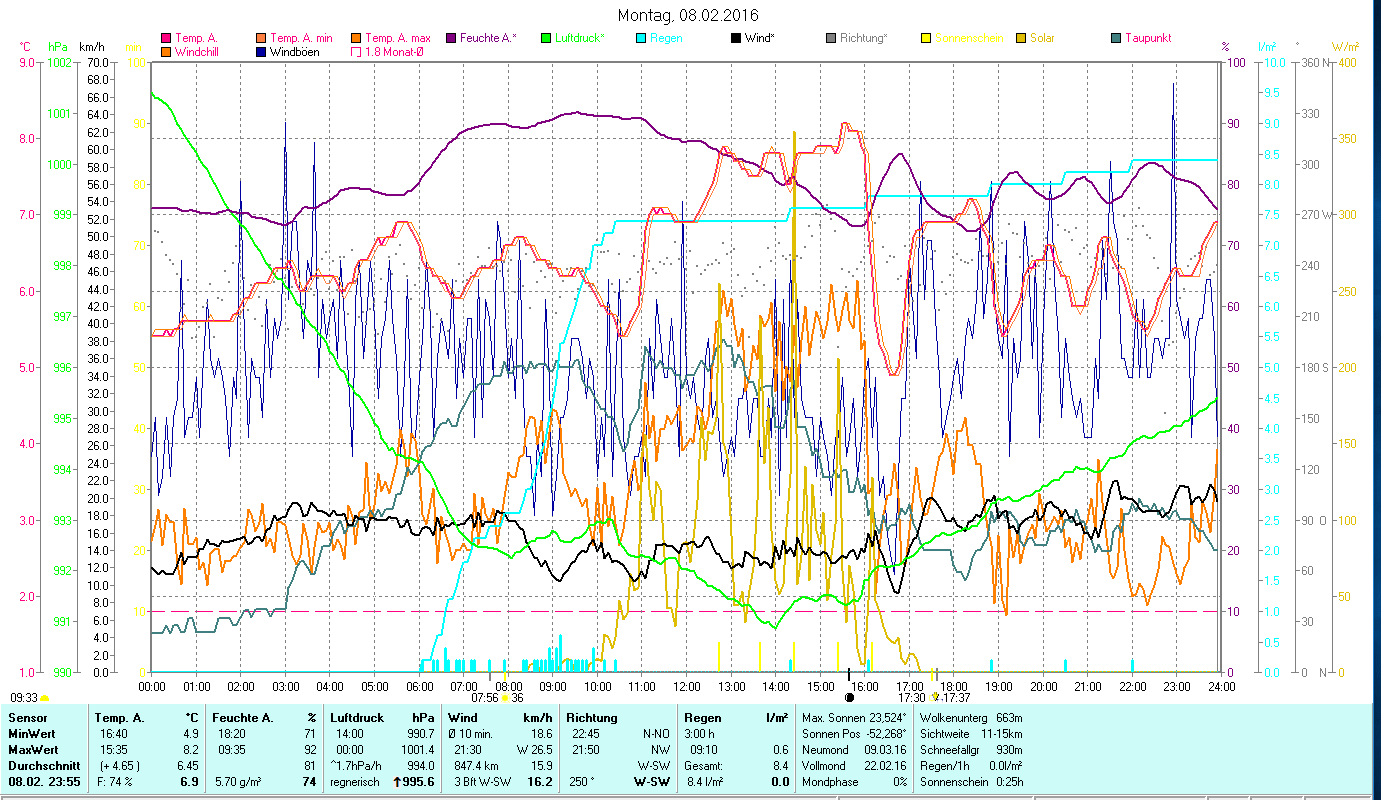
Task: Click the outlined 1.8 Monat-Ø legend box
Action: [356, 51]
